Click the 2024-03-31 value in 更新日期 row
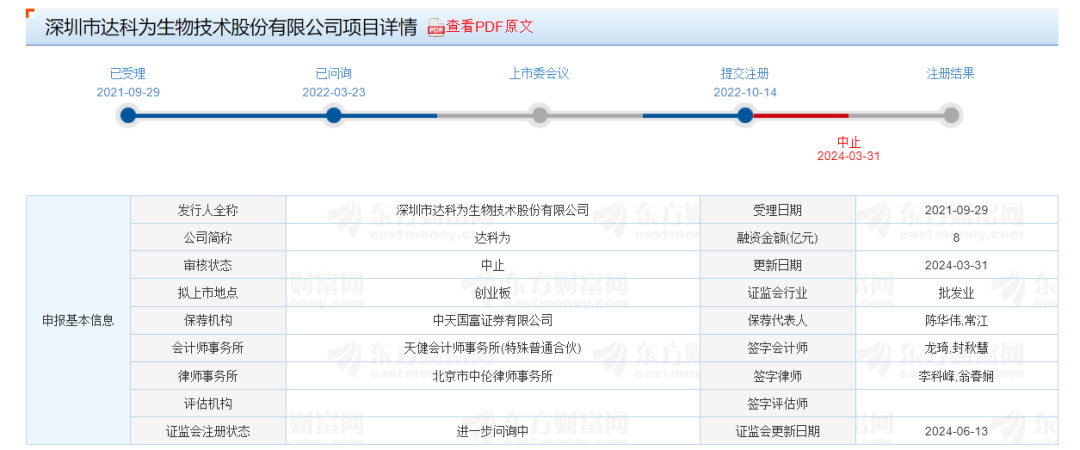Viewport: 1080px width, 450px height. pos(957,265)
